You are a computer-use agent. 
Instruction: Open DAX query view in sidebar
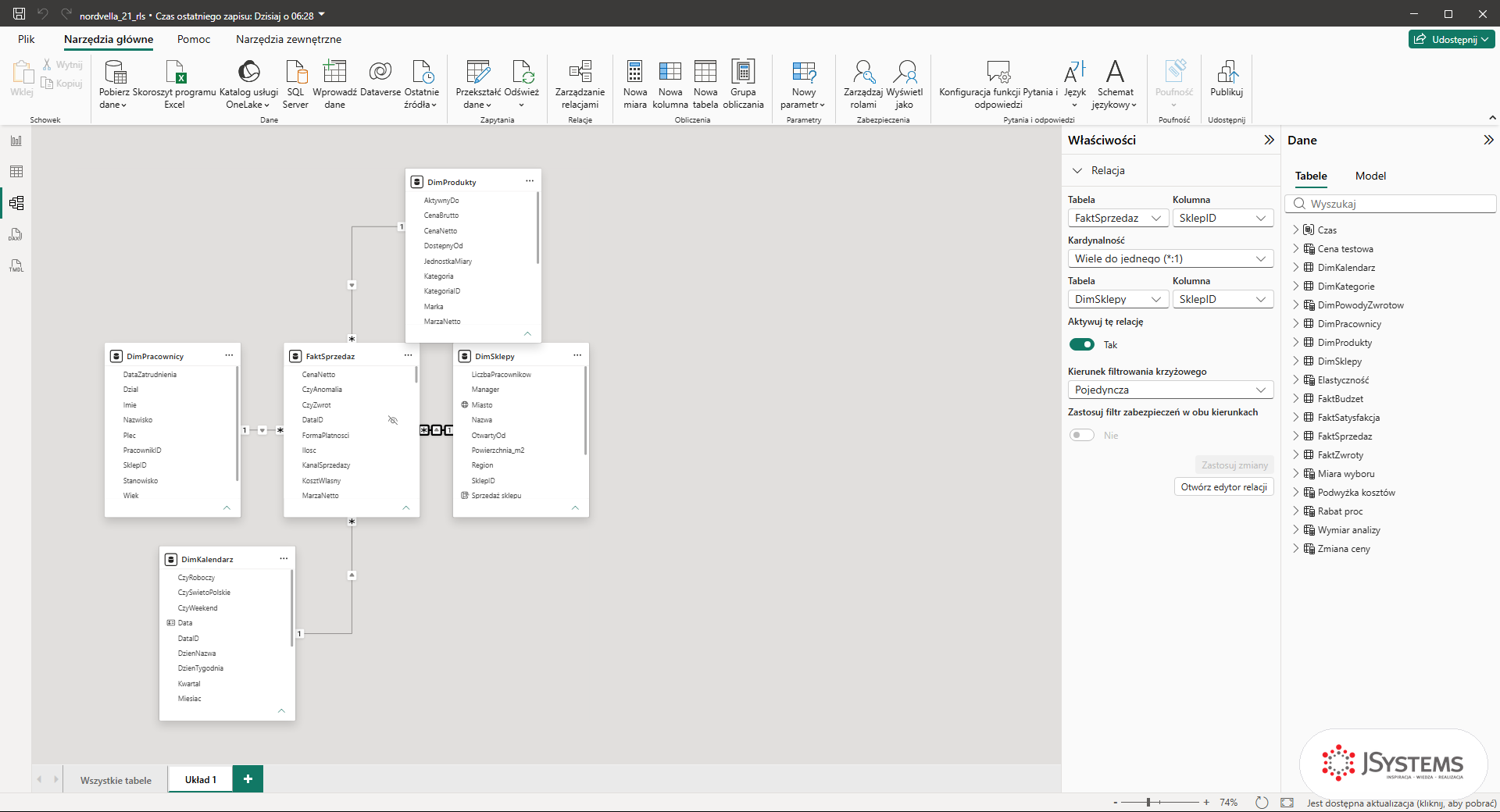[x=16, y=234]
